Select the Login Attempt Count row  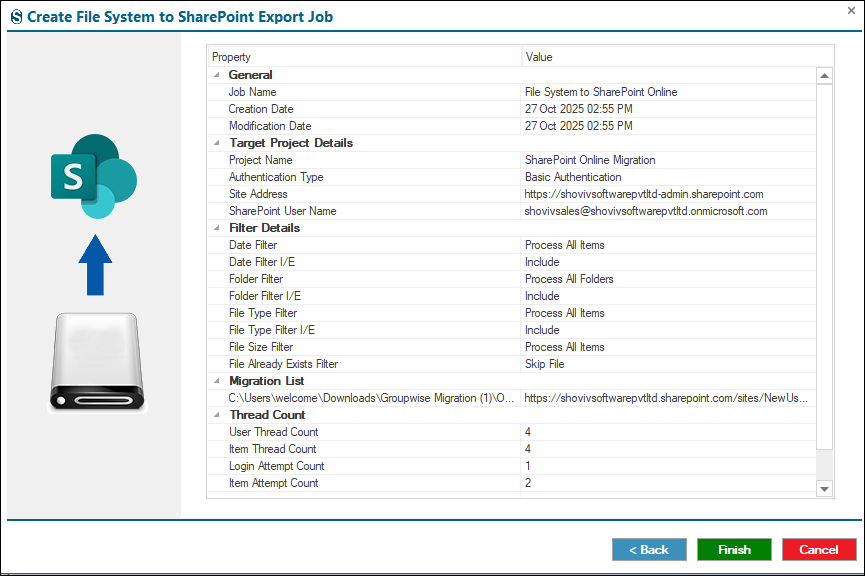point(512,466)
